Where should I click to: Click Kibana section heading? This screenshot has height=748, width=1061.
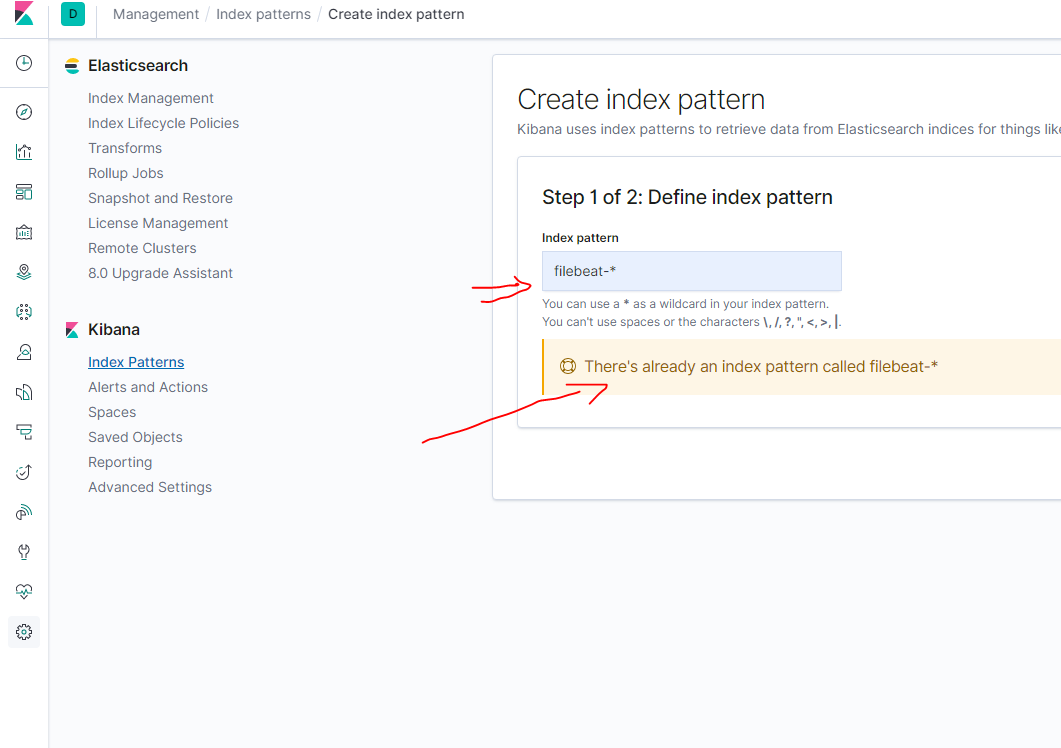[x=114, y=330]
